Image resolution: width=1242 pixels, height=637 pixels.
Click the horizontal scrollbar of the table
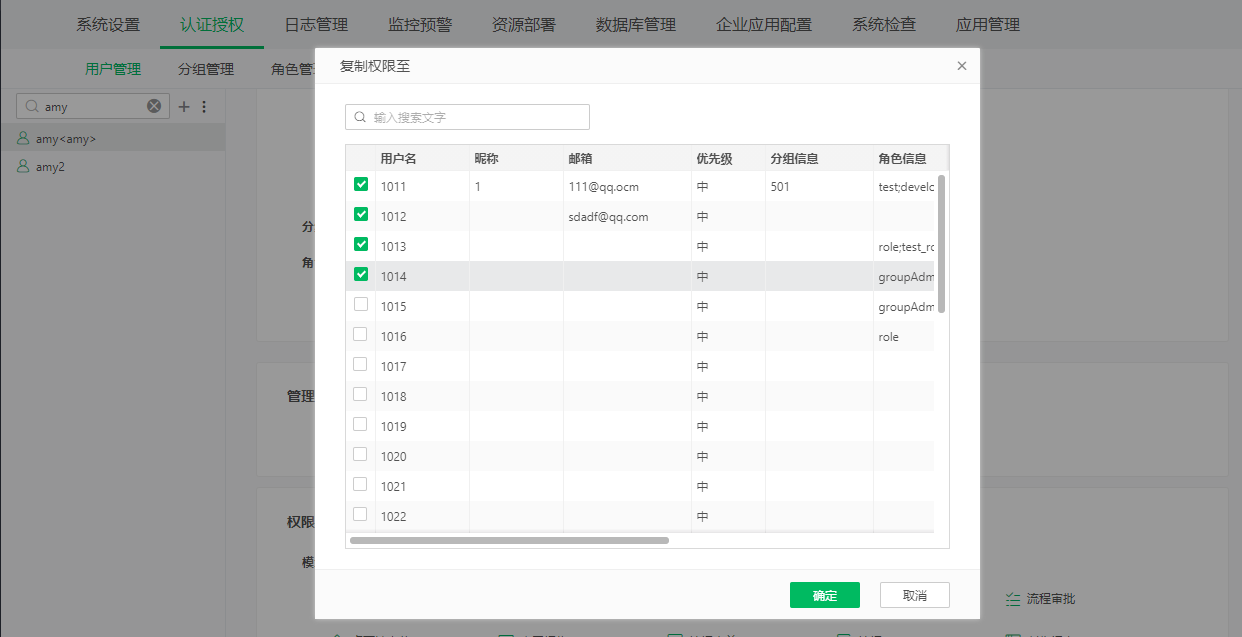pos(509,540)
